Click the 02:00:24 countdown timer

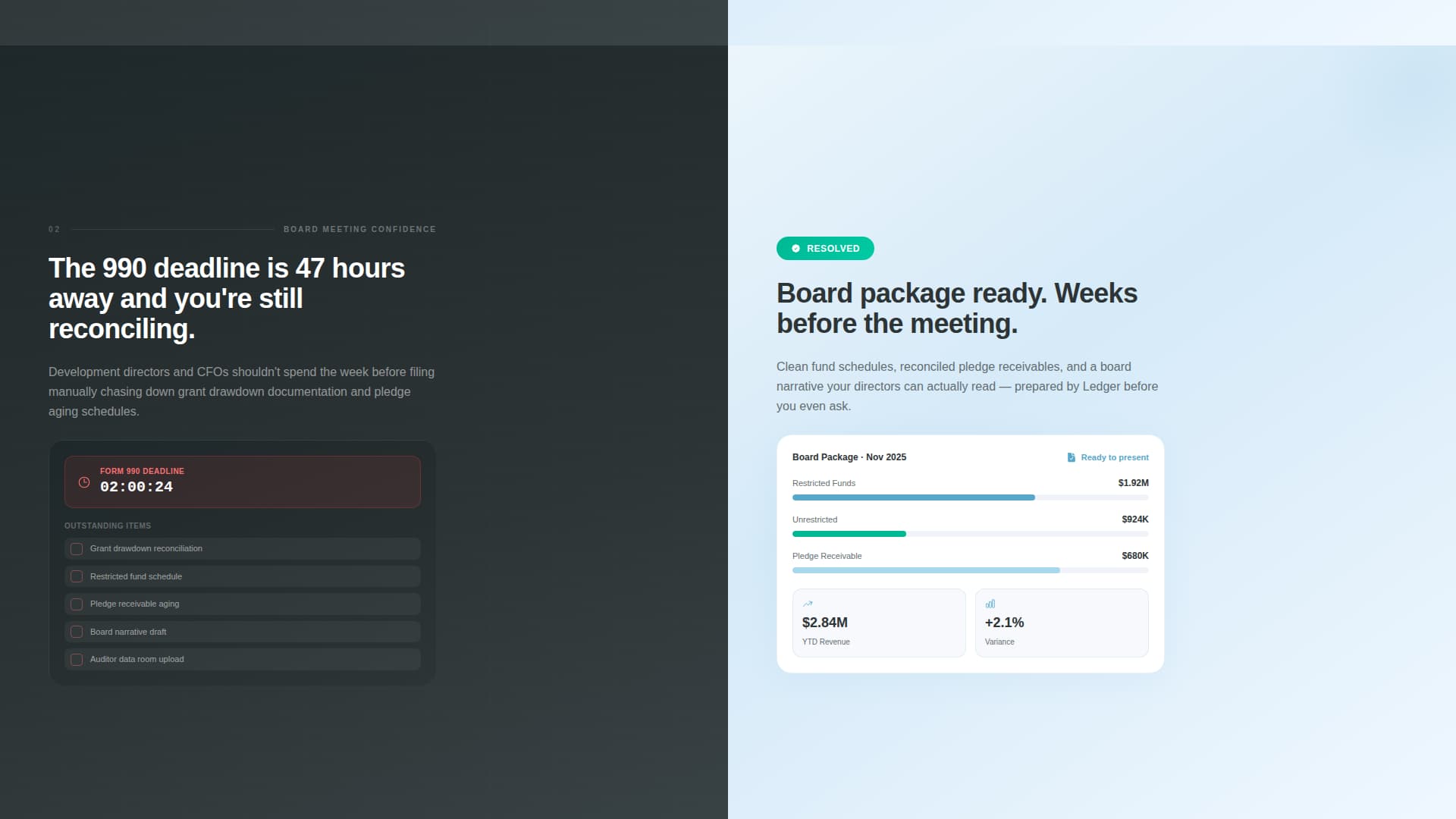pos(136,487)
